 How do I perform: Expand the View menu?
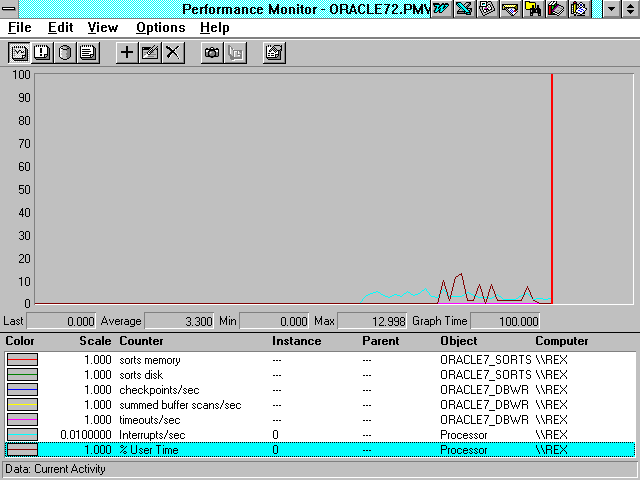(x=102, y=28)
